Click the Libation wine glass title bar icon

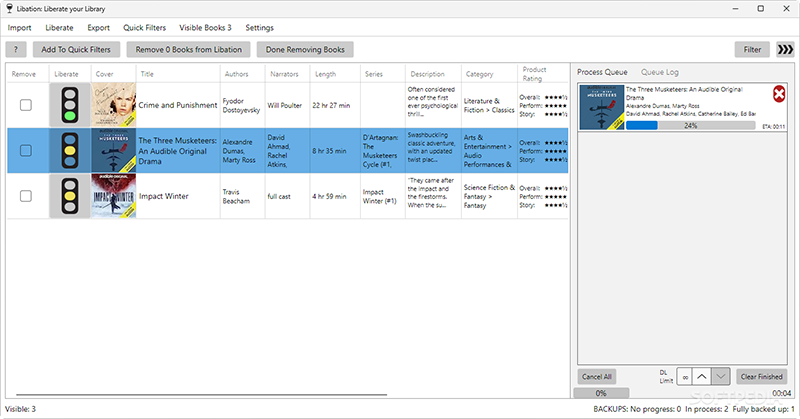pyautogui.click(x=9, y=9)
